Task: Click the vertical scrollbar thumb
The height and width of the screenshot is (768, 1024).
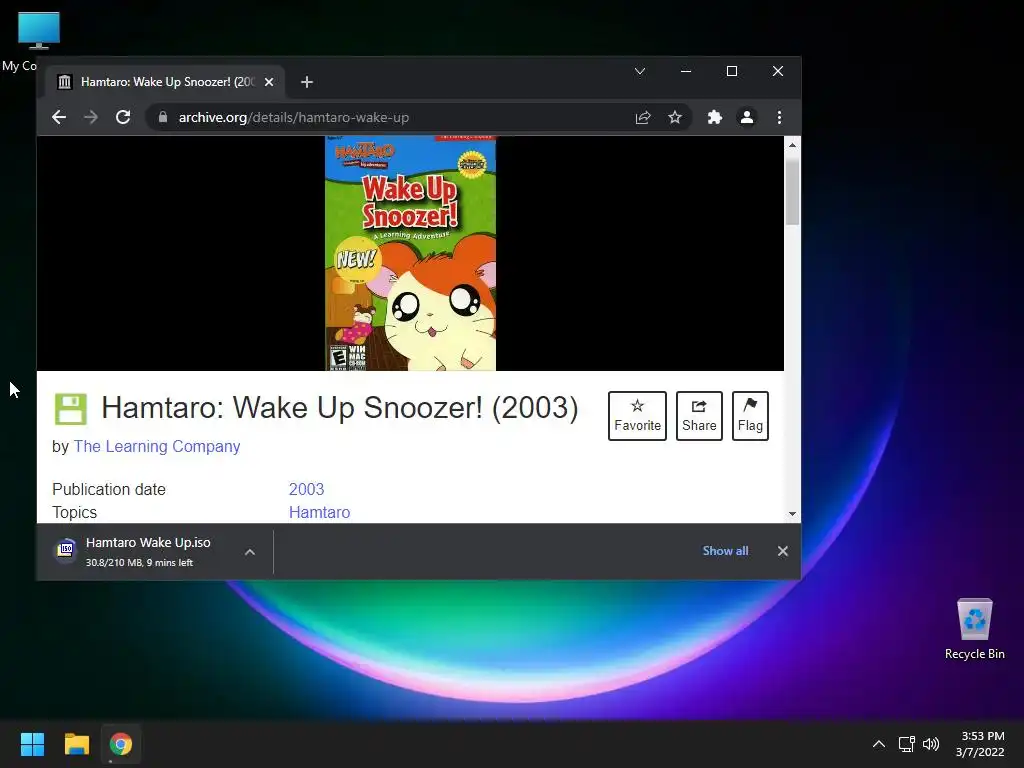Action: click(792, 191)
